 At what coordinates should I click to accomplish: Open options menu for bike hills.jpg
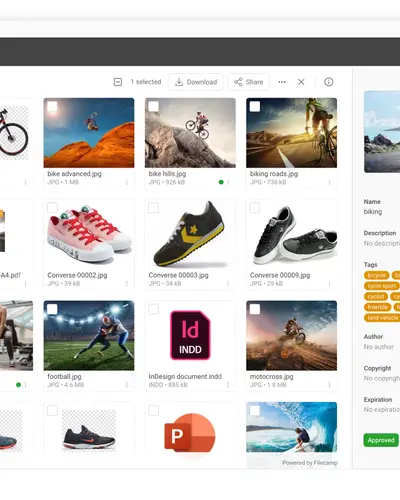coord(228,182)
